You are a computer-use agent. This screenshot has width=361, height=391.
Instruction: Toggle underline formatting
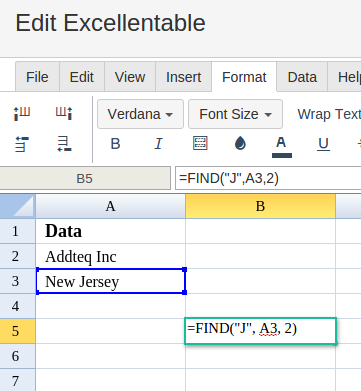(323, 144)
